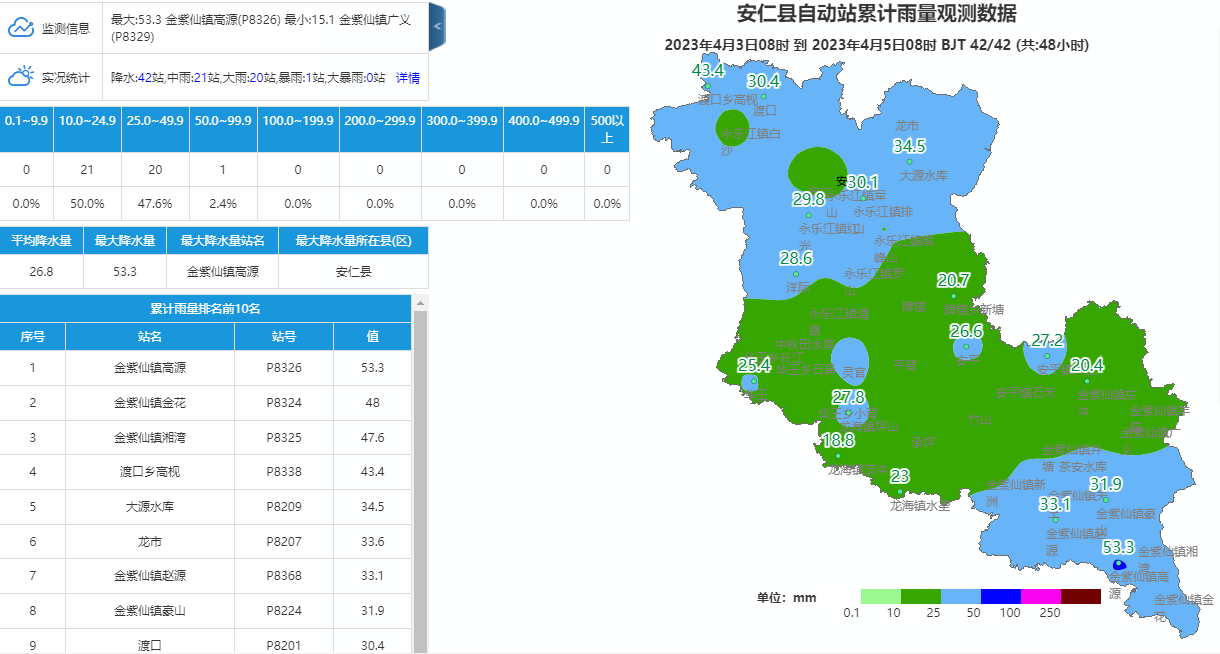Select station row 金紫仙镇豪山

click(206, 611)
